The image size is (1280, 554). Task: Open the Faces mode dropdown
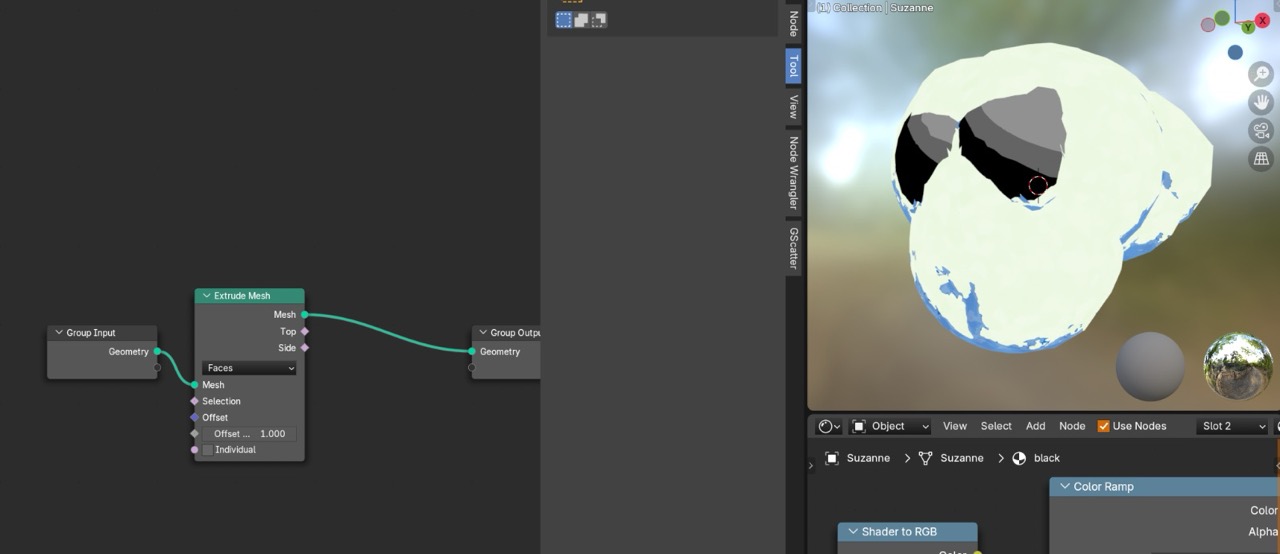249,368
